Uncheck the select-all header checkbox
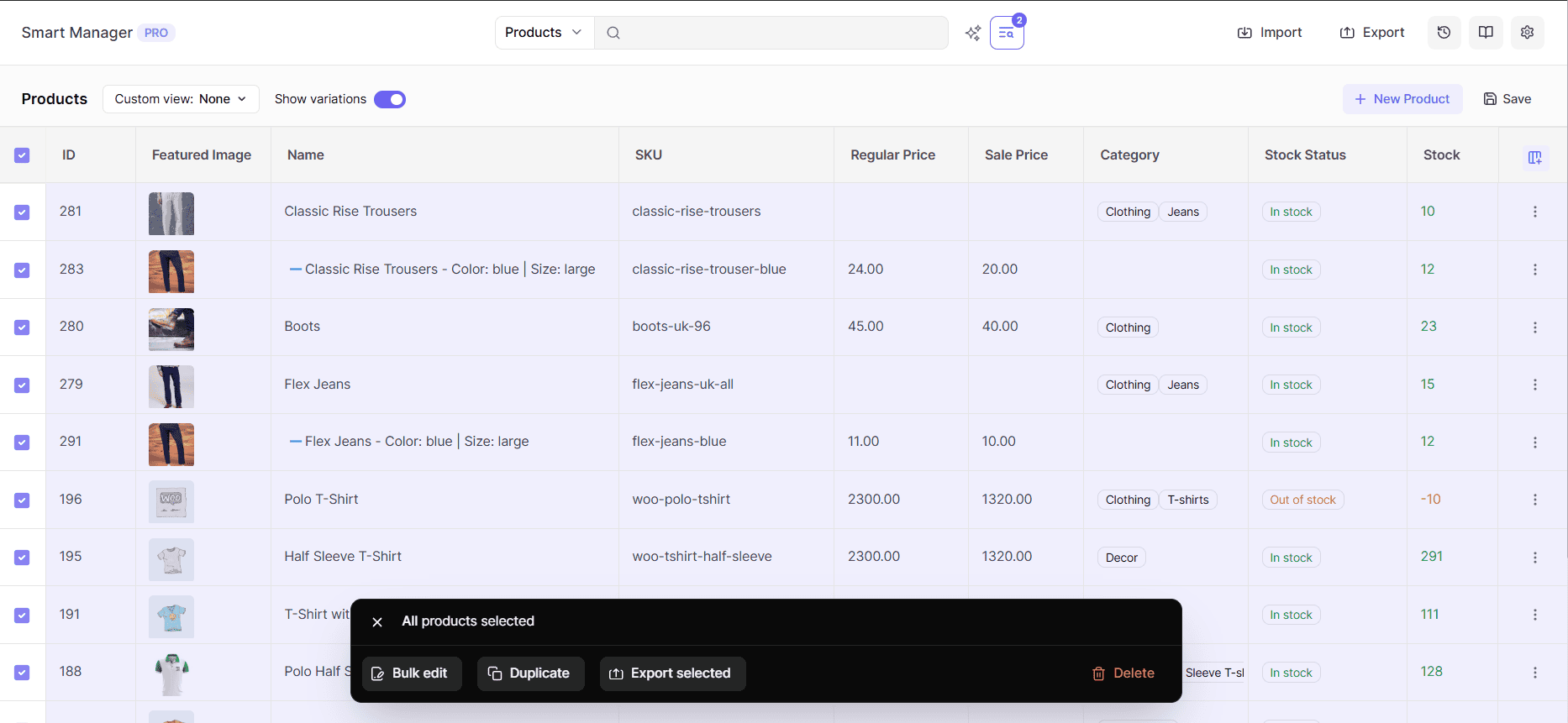The image size is (1568, 723). 22,155
